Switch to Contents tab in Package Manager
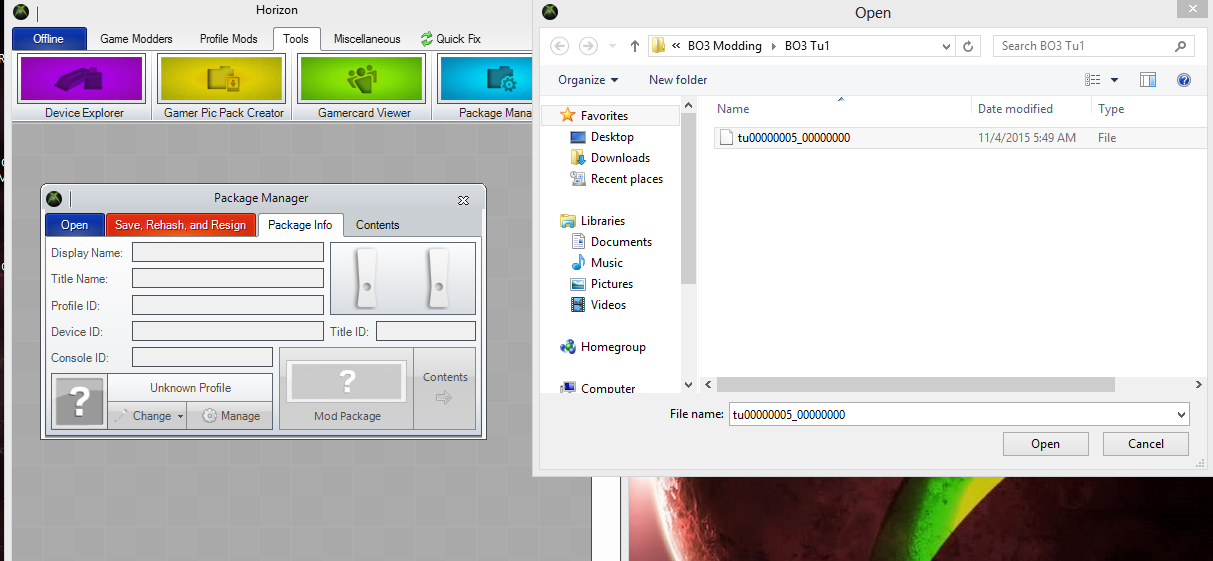1213x561 pixels. [378, 225]
